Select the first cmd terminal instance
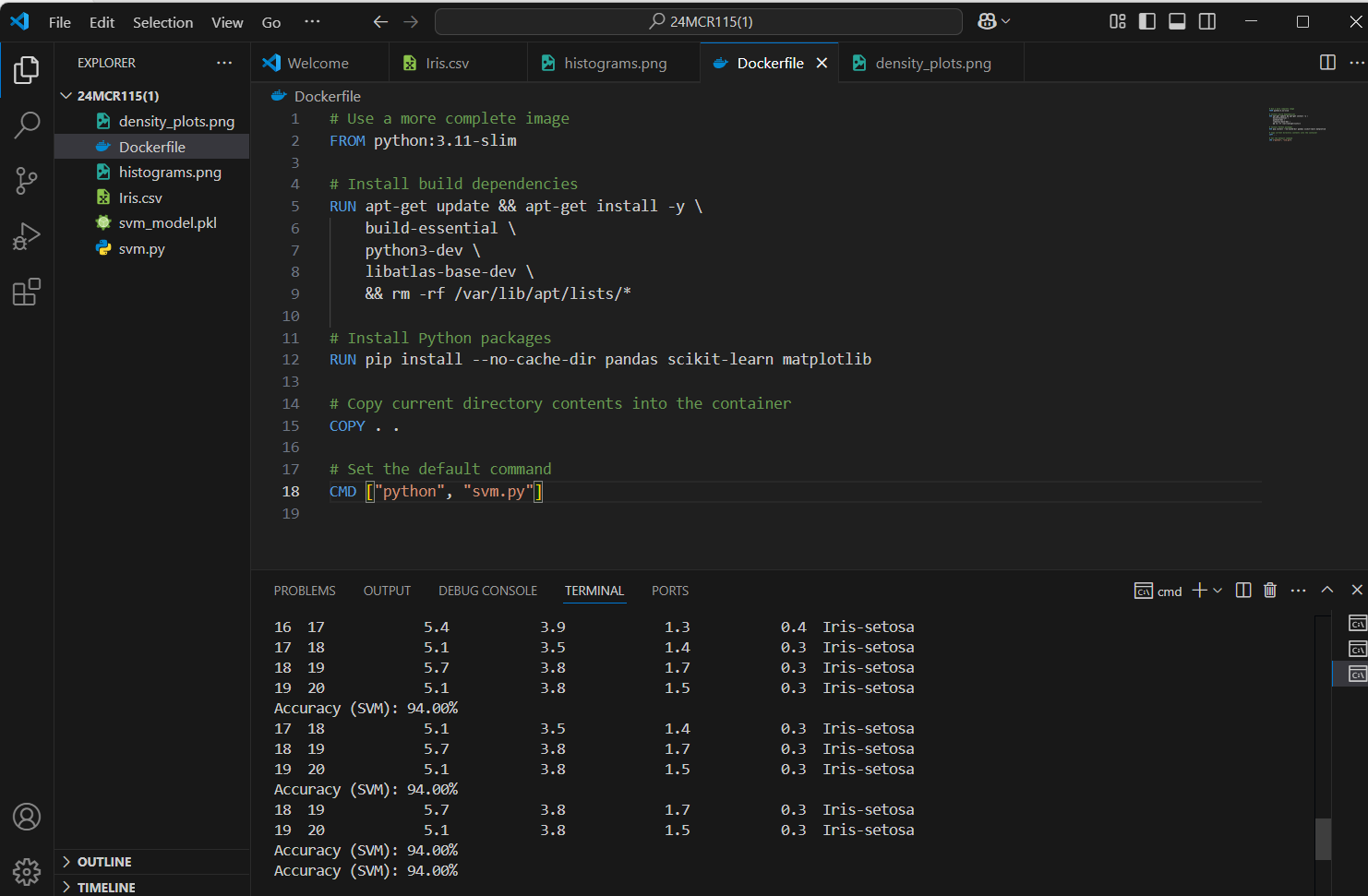Viewport: 1368px width, 896px height. (x=1357, y=624)
